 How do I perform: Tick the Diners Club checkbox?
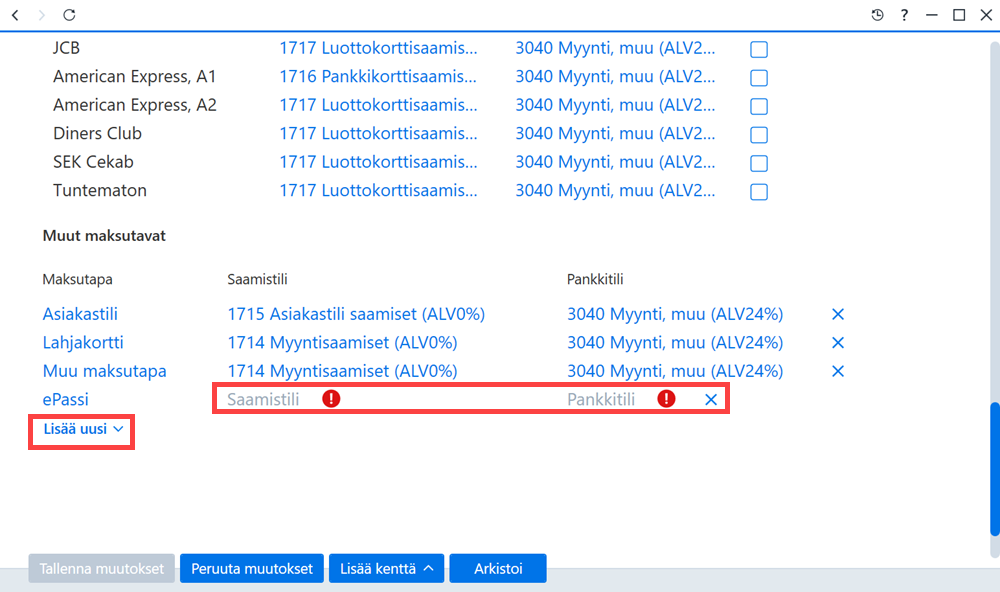(759, 135)
